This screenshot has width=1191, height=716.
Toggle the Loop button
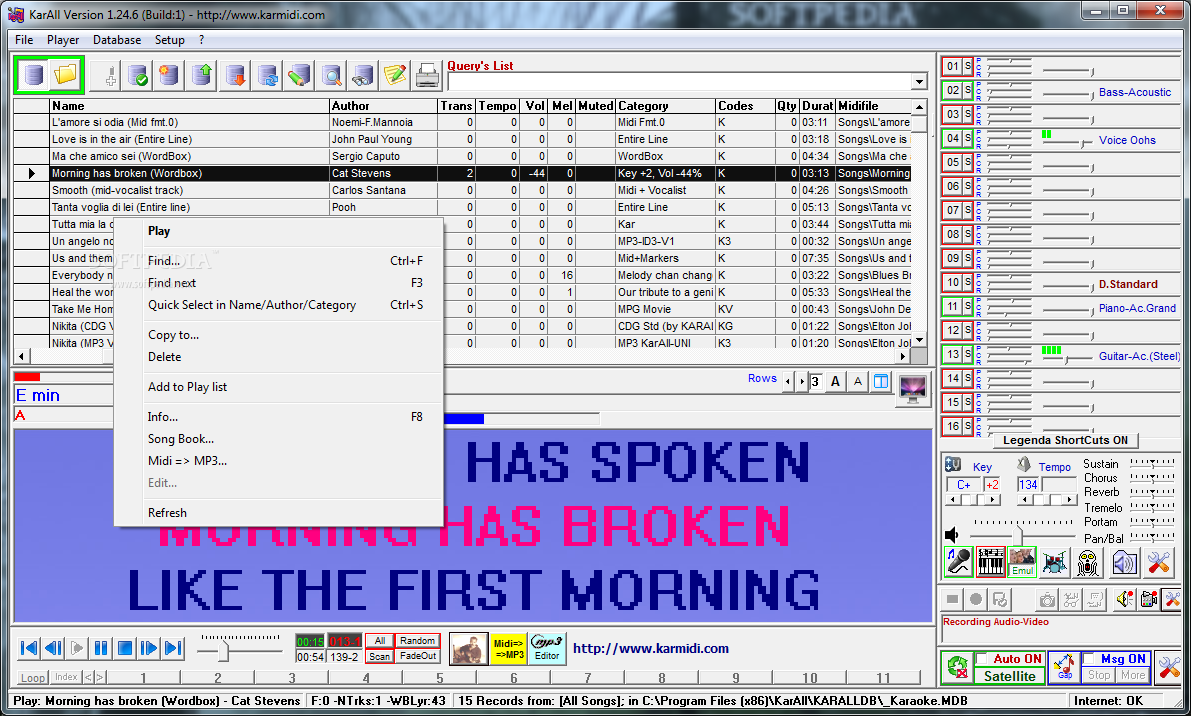(33, 677)
